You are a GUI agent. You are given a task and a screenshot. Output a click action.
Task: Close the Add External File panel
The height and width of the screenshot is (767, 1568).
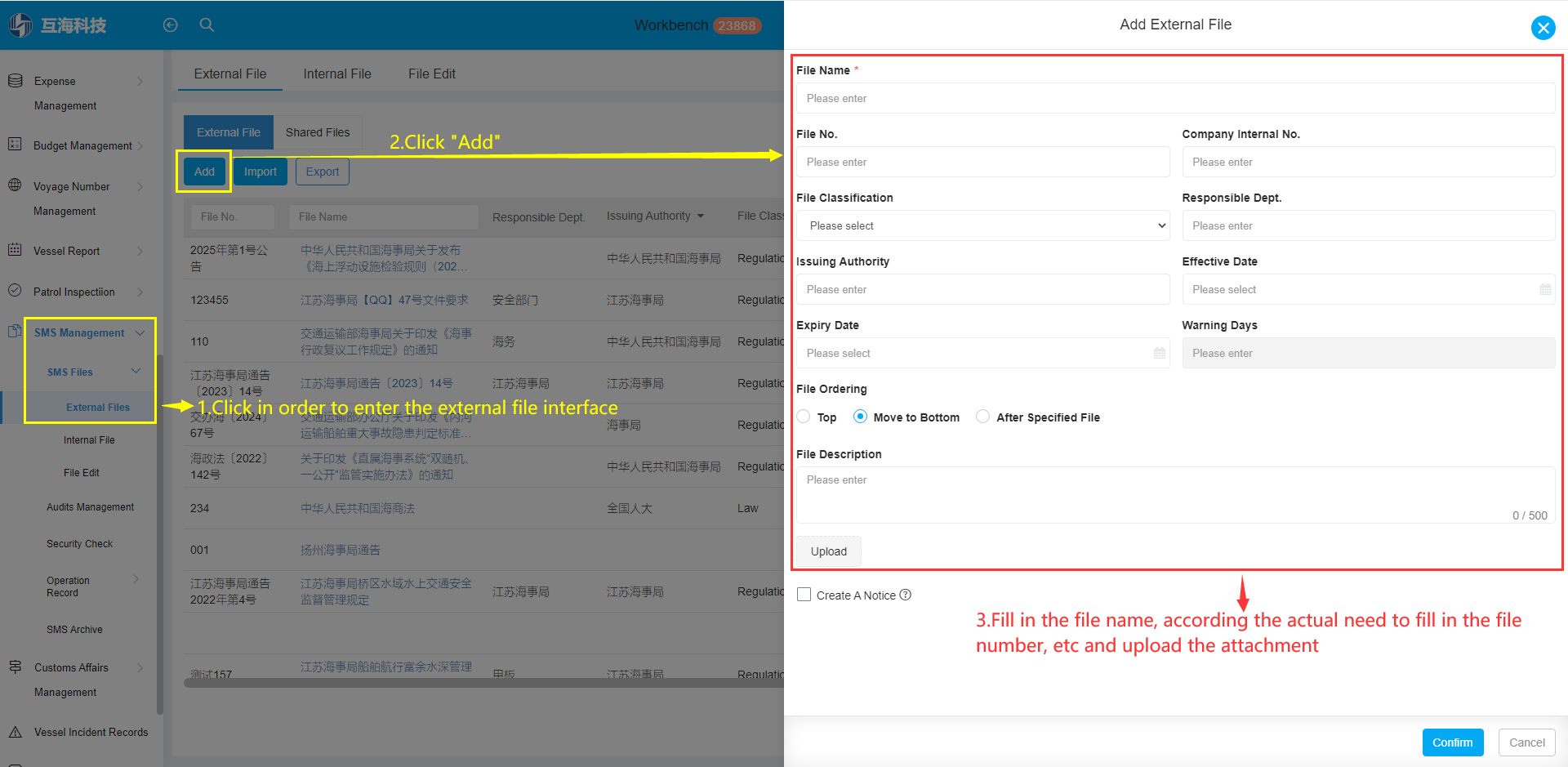pyautogui.click(x=1543, y=29)
